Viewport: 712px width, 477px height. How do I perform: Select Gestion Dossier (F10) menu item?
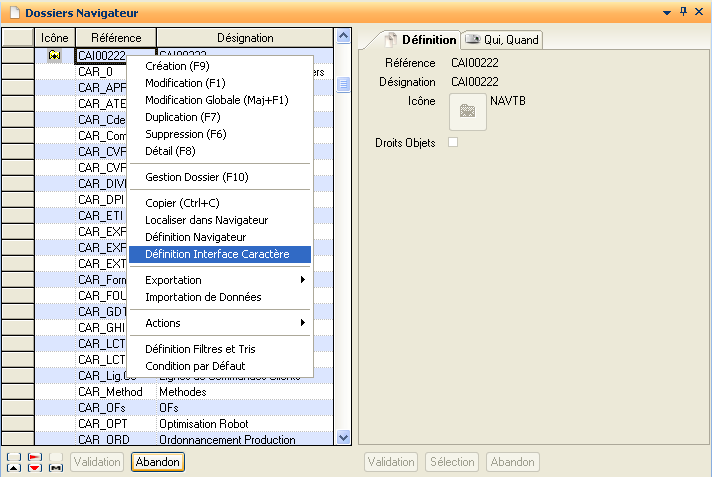tap(196, 177)
